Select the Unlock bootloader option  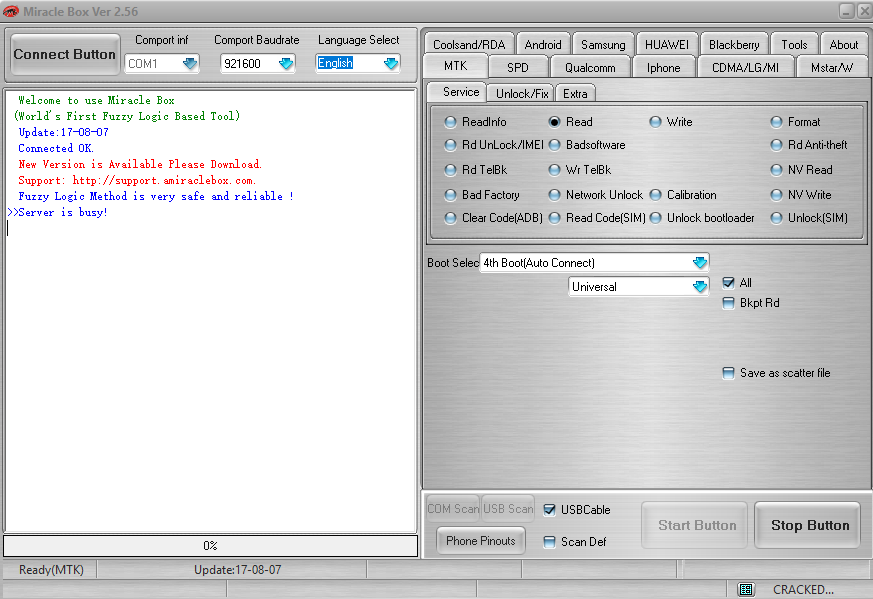coord(702,218)
